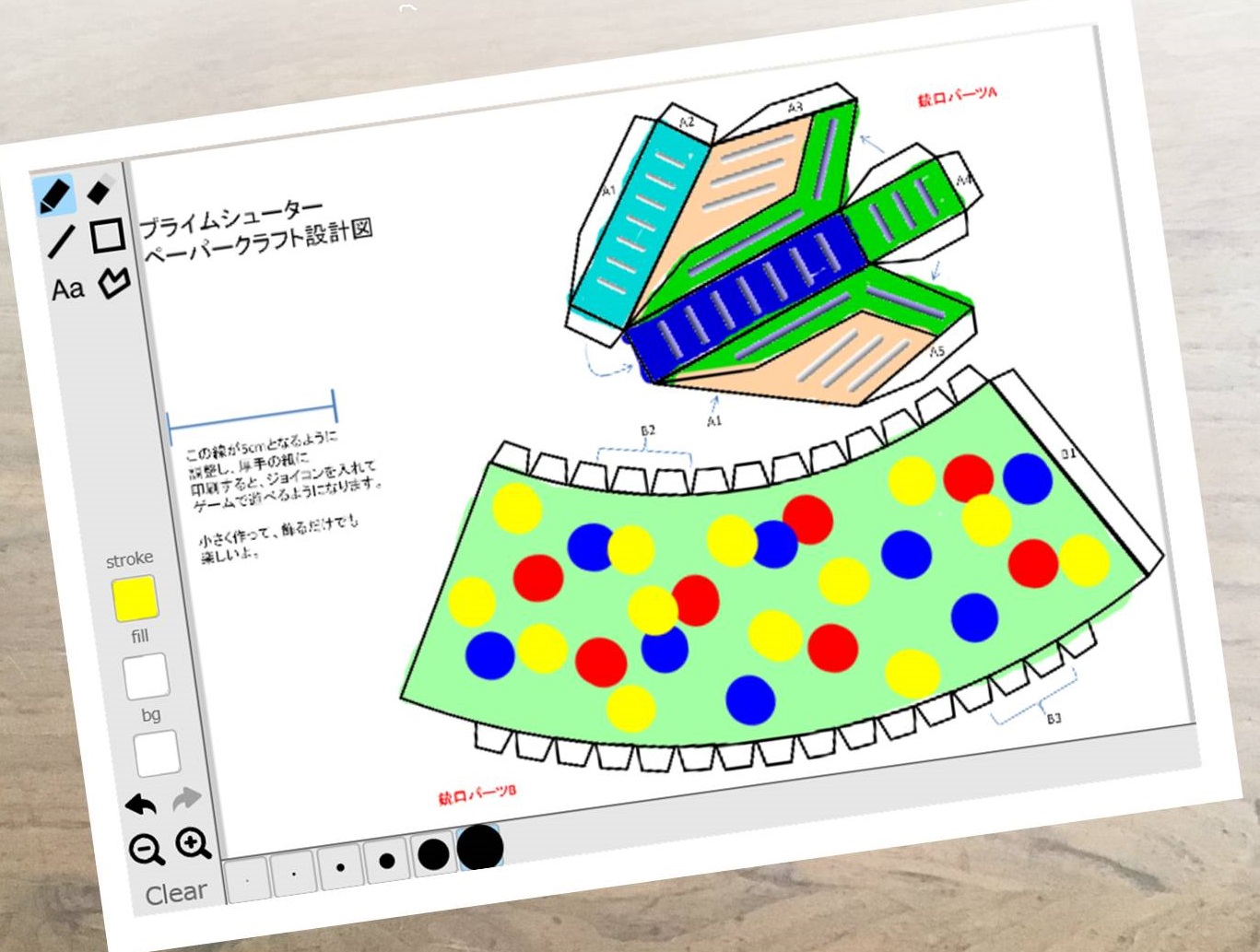Click the text ペーパークラフト設計図

coord(259,241)
